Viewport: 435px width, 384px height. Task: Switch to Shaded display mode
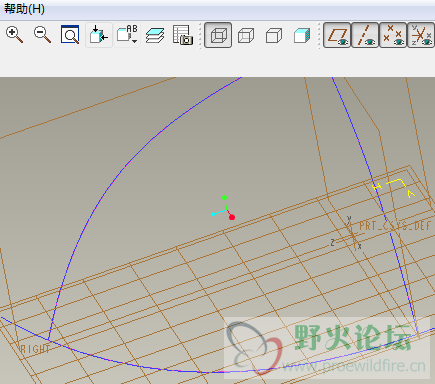[x=302, y=35]
